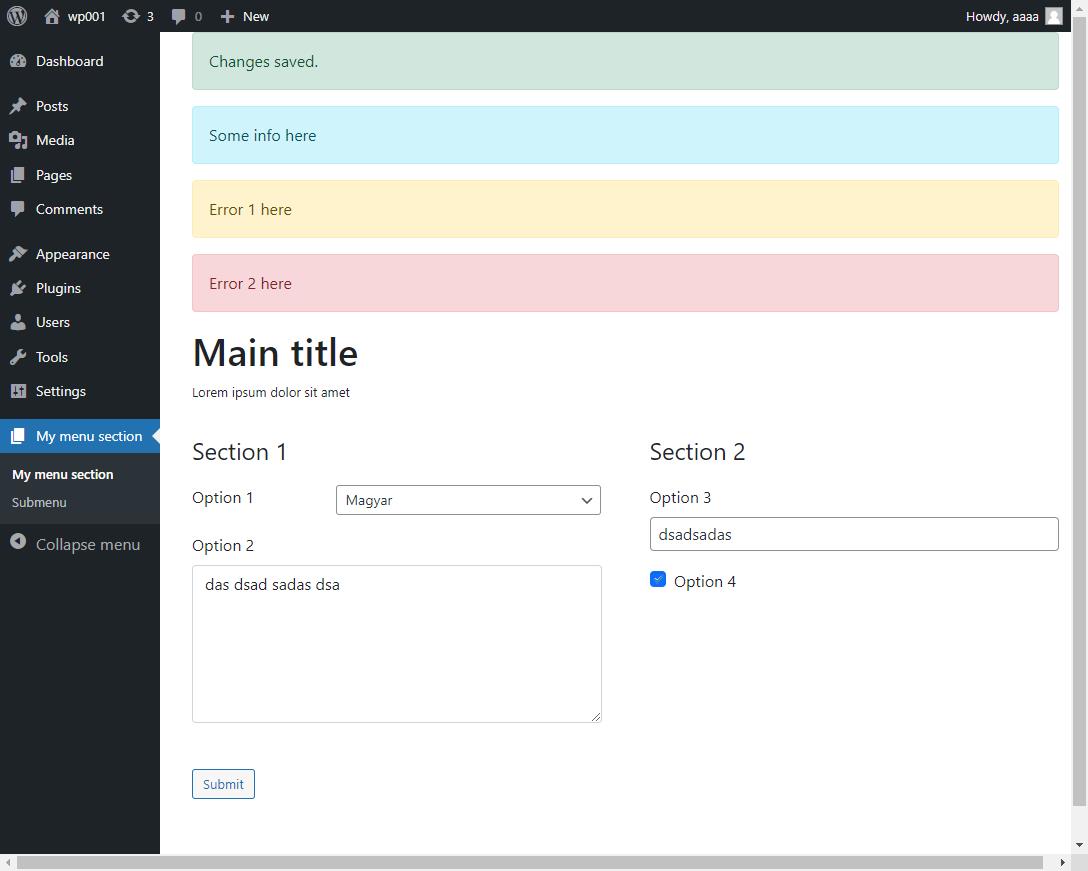1088x871 pixels.
Task: Click the horizontal scrollbar at the bottom
Action: (x=529, y=863)
